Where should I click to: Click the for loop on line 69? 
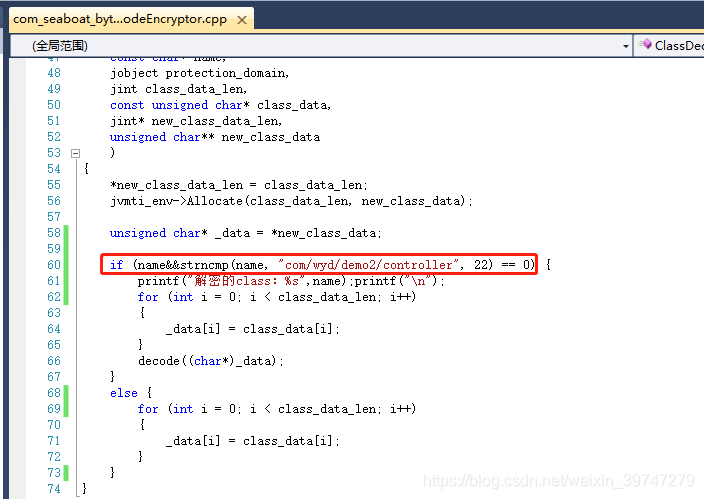click(x=277, y=409)
